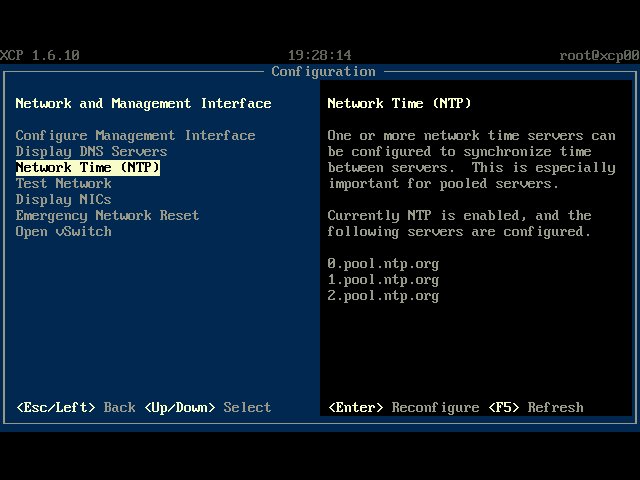Click Network Time (NTP) heading in right pane

pos(399,103)
